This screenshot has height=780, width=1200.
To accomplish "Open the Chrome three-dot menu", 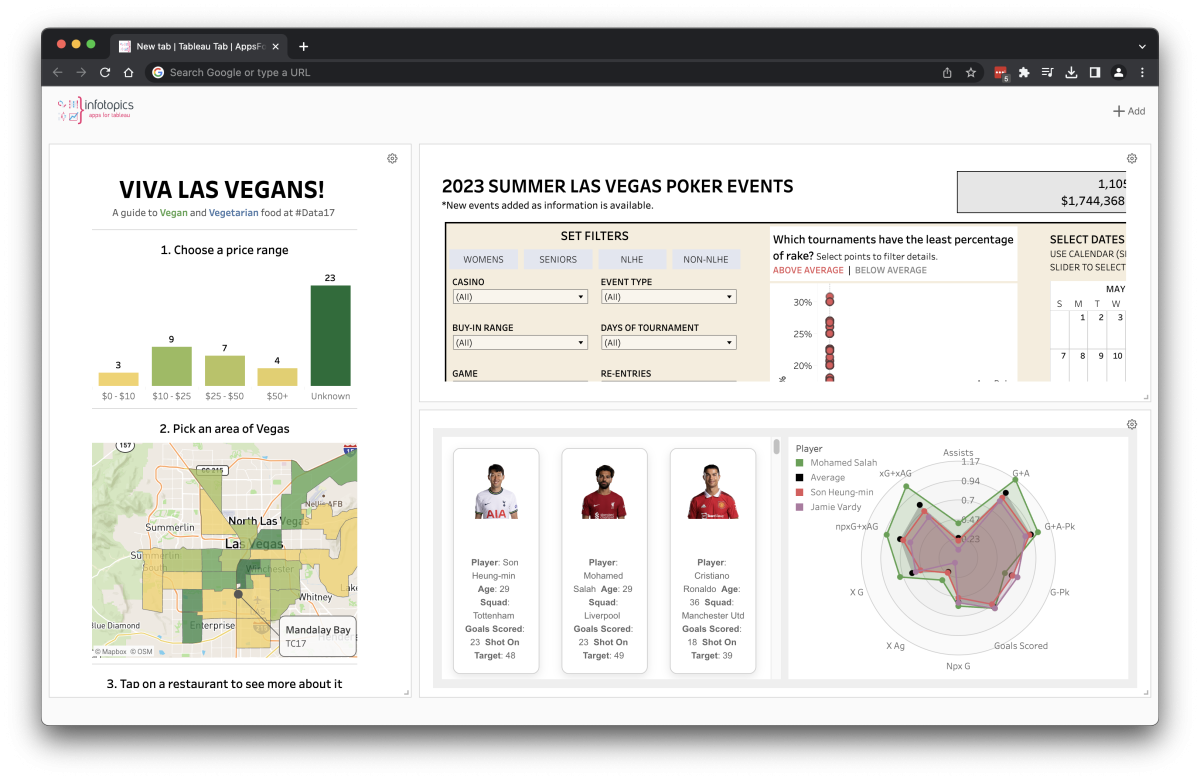I will 1142,72.
